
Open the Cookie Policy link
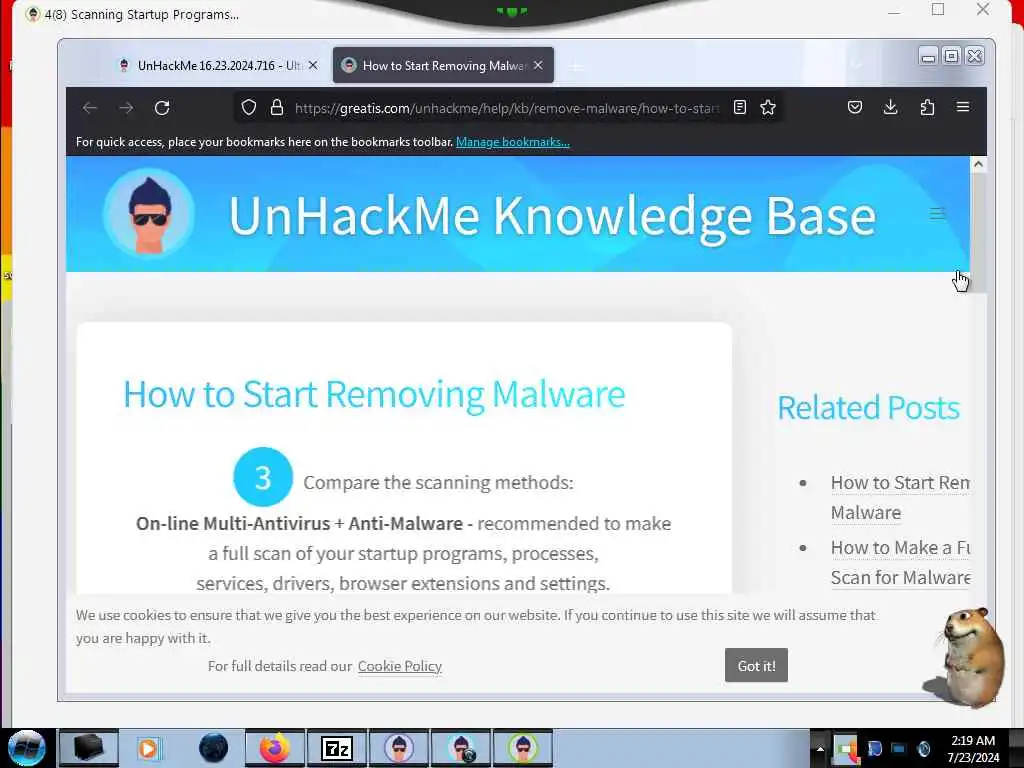coord(400,666)
